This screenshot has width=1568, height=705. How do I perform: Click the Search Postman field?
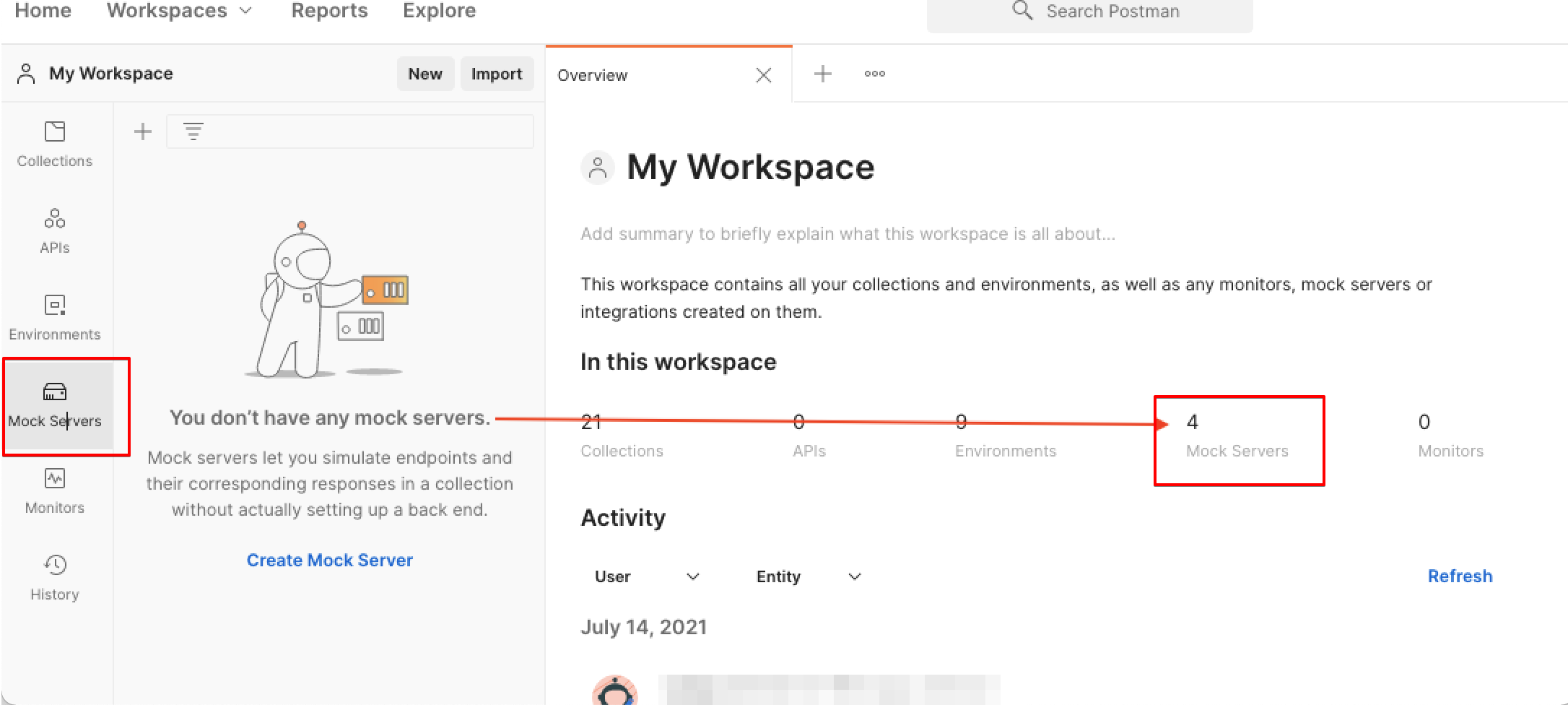tap(1112, 12)
